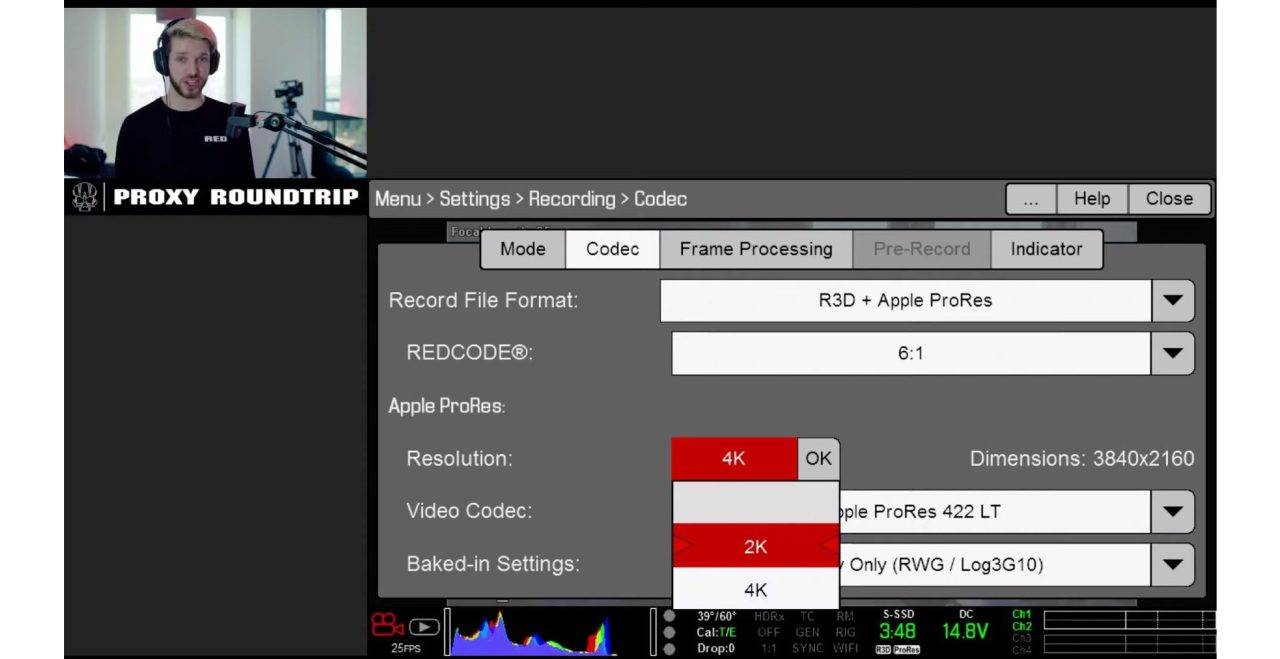The width and height of the screenshot is (1280, 659).
Task: Choose 4K in the resolution list
Action: [755, 589]
